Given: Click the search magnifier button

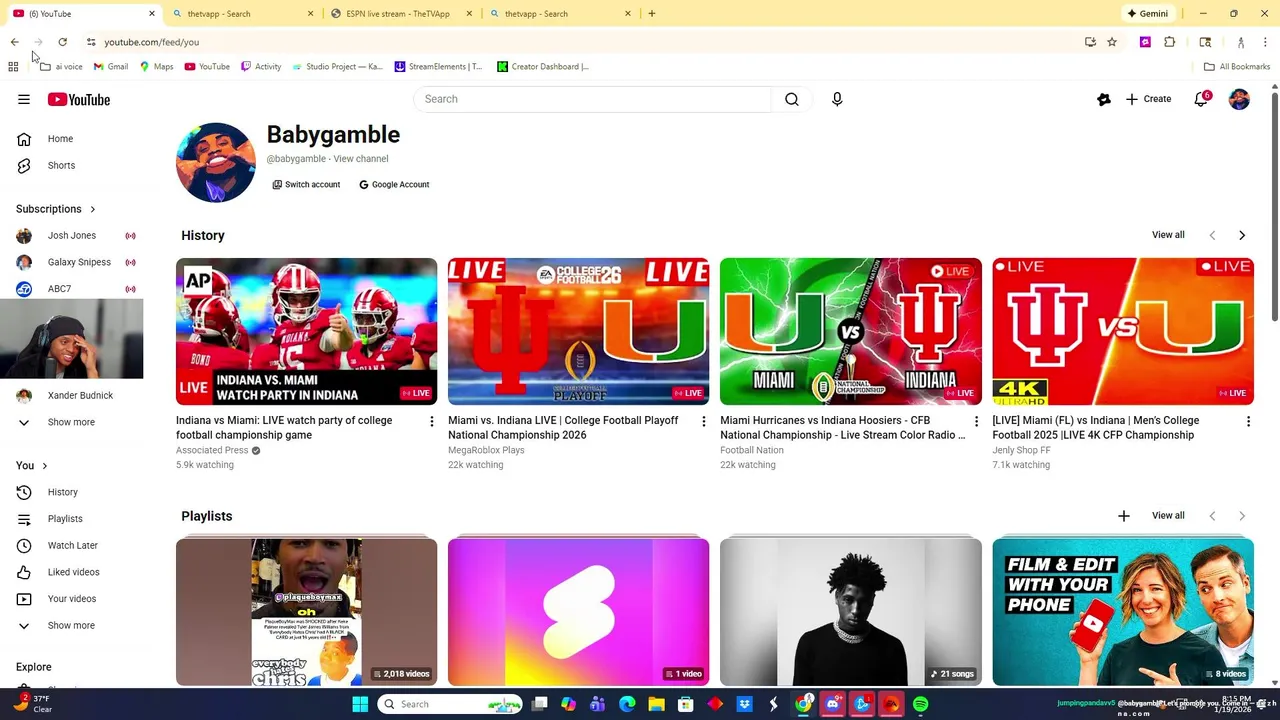Looking at the screenshot, I should [x=791, y=99].
